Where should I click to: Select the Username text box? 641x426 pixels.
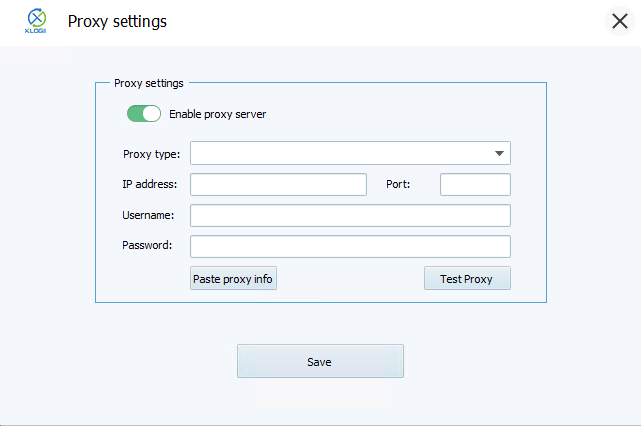(350, 215)
